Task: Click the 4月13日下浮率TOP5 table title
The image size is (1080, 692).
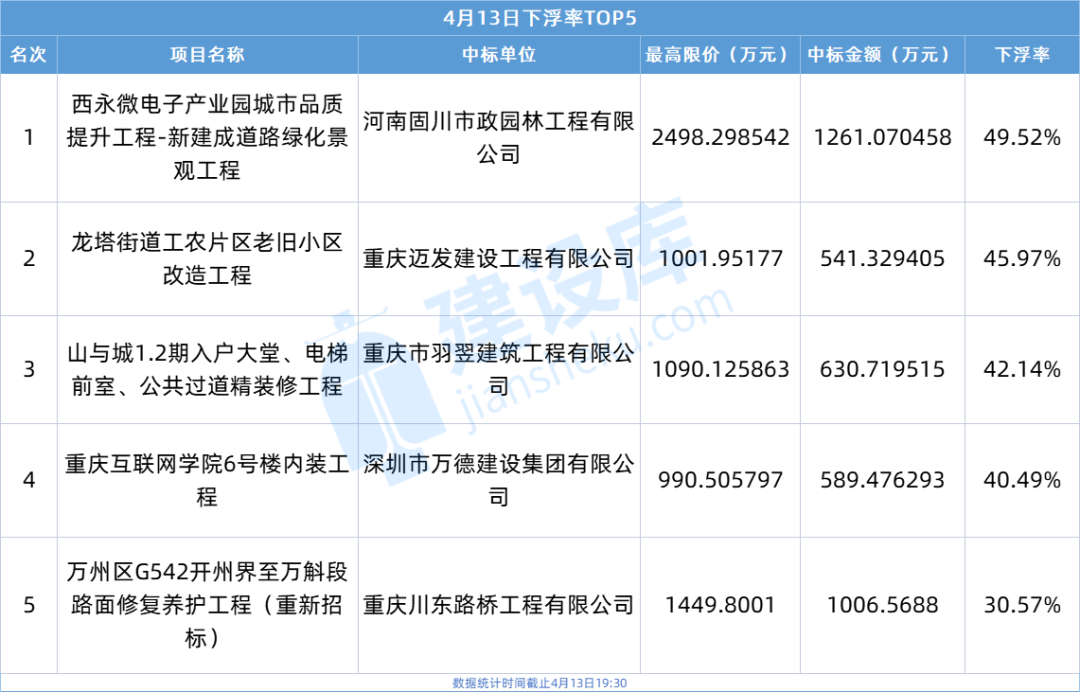Action: point(539,18)
